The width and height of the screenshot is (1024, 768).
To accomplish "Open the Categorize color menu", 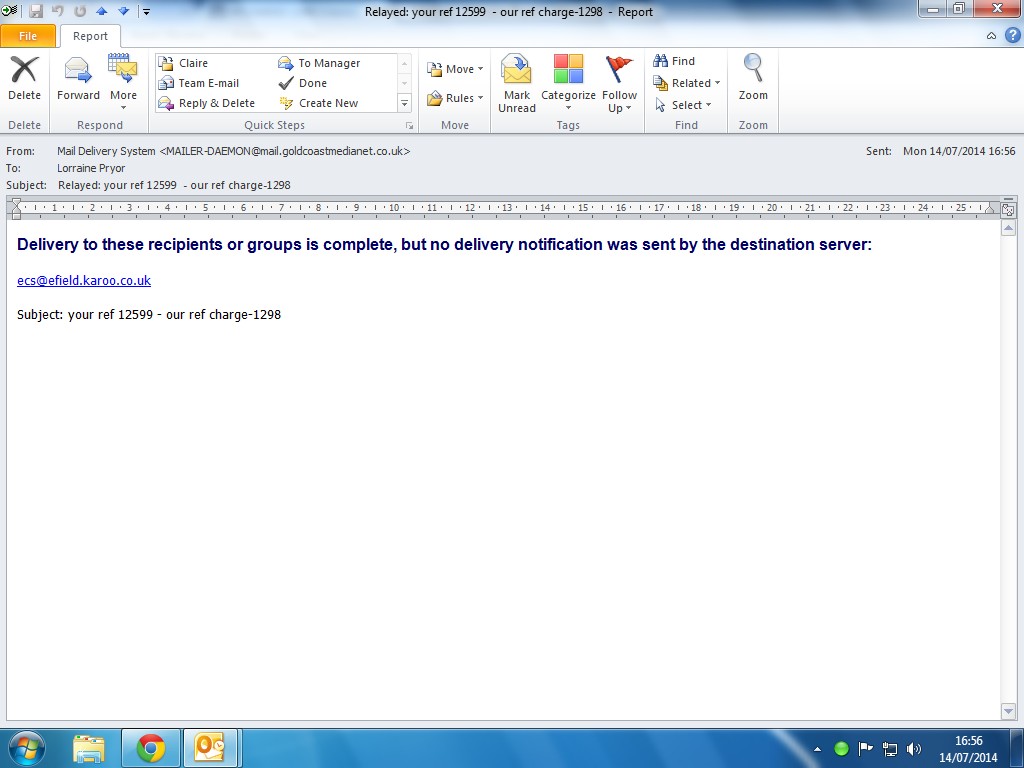I will 568,83.
